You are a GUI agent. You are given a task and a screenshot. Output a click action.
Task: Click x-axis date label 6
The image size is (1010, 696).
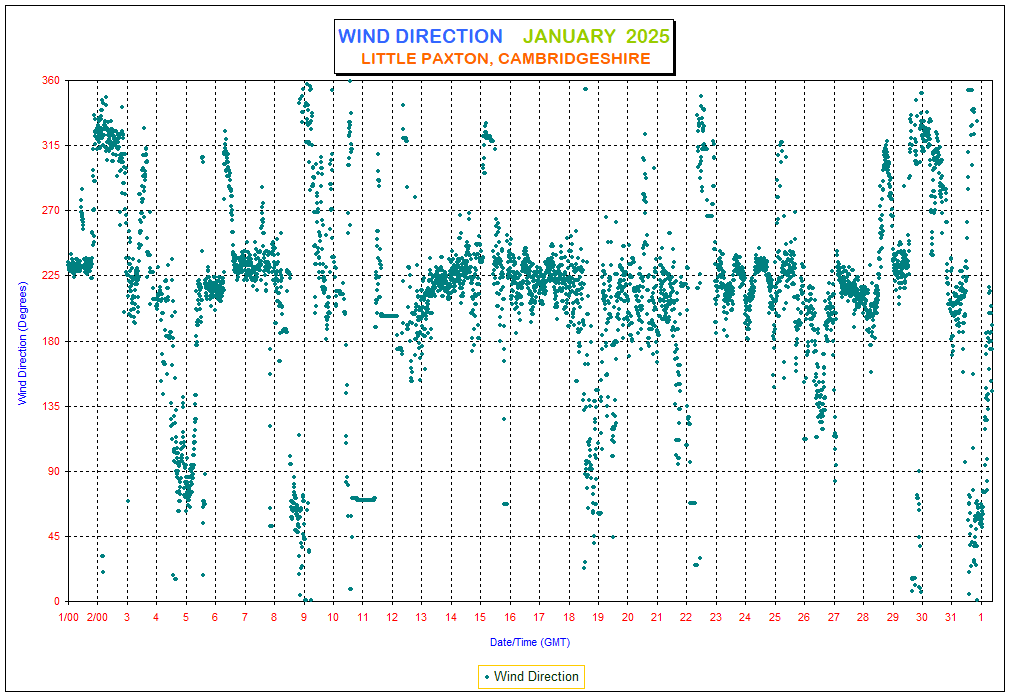tap(215, 617)
